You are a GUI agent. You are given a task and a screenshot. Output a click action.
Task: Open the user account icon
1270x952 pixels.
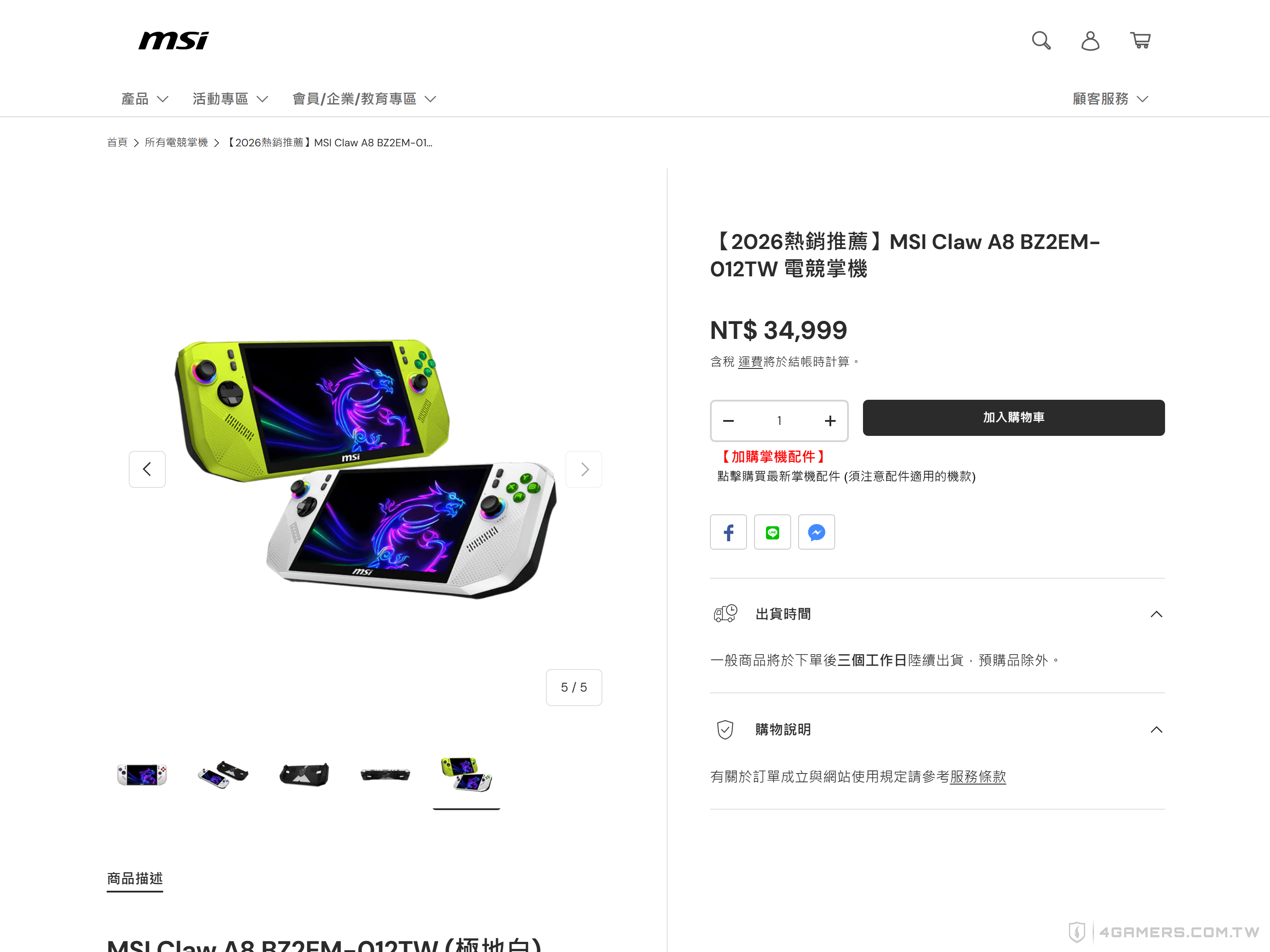point(1090,41)
